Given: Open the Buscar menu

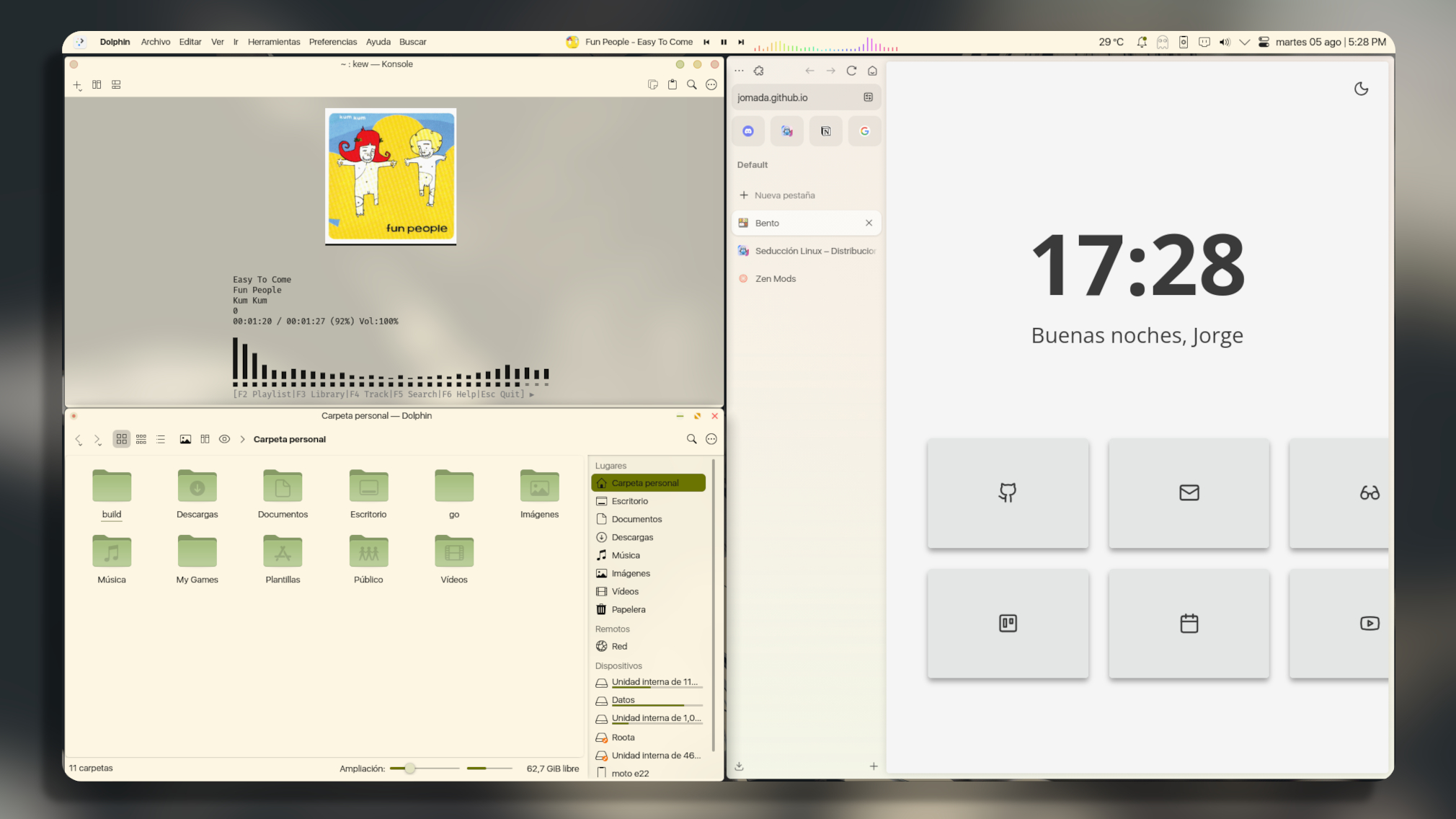Looking at the screenshot, I should 413,42.
